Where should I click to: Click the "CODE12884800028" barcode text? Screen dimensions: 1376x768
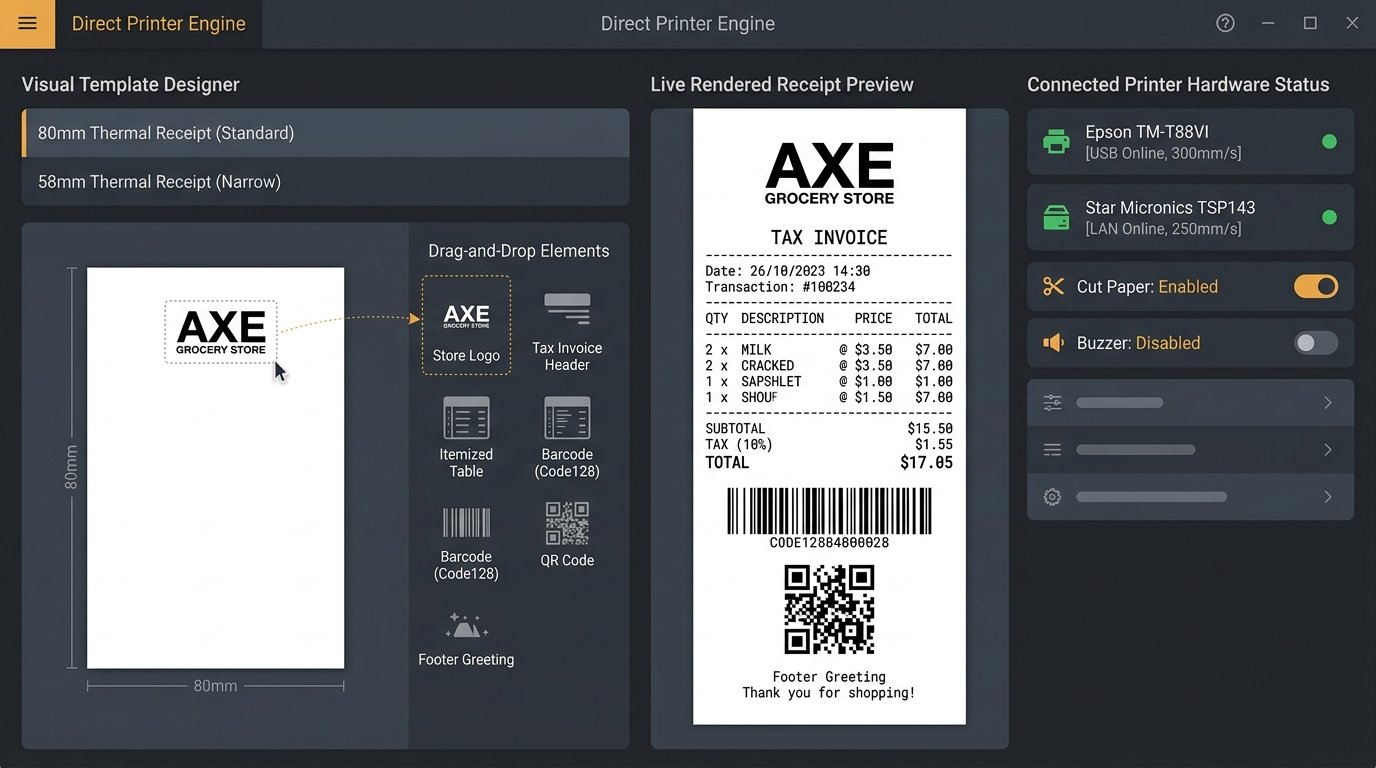(829, 543)
